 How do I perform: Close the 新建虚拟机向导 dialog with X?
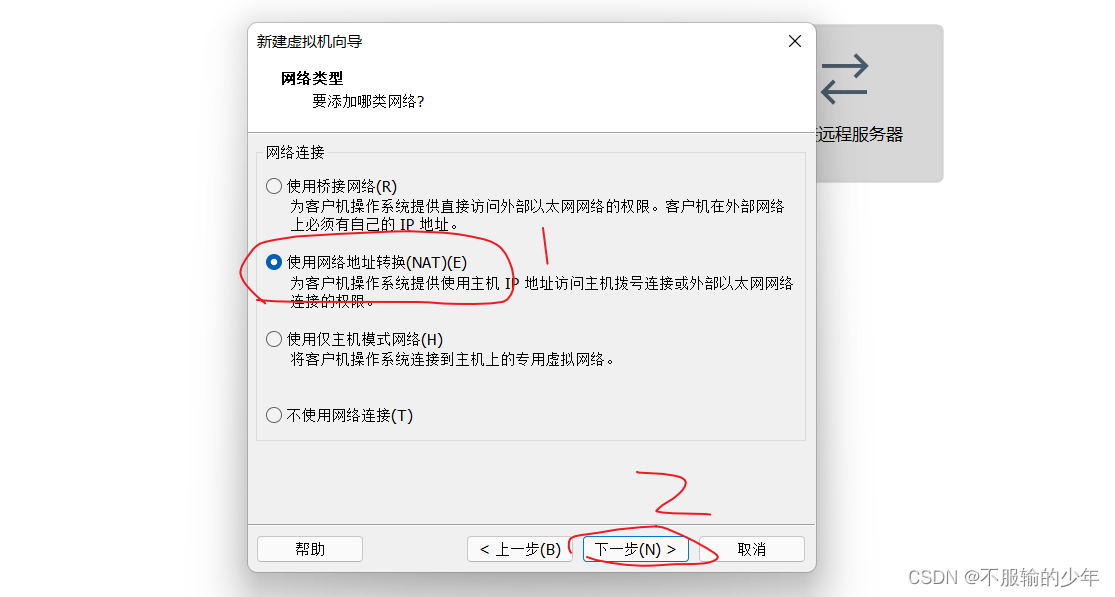[795, 41]
